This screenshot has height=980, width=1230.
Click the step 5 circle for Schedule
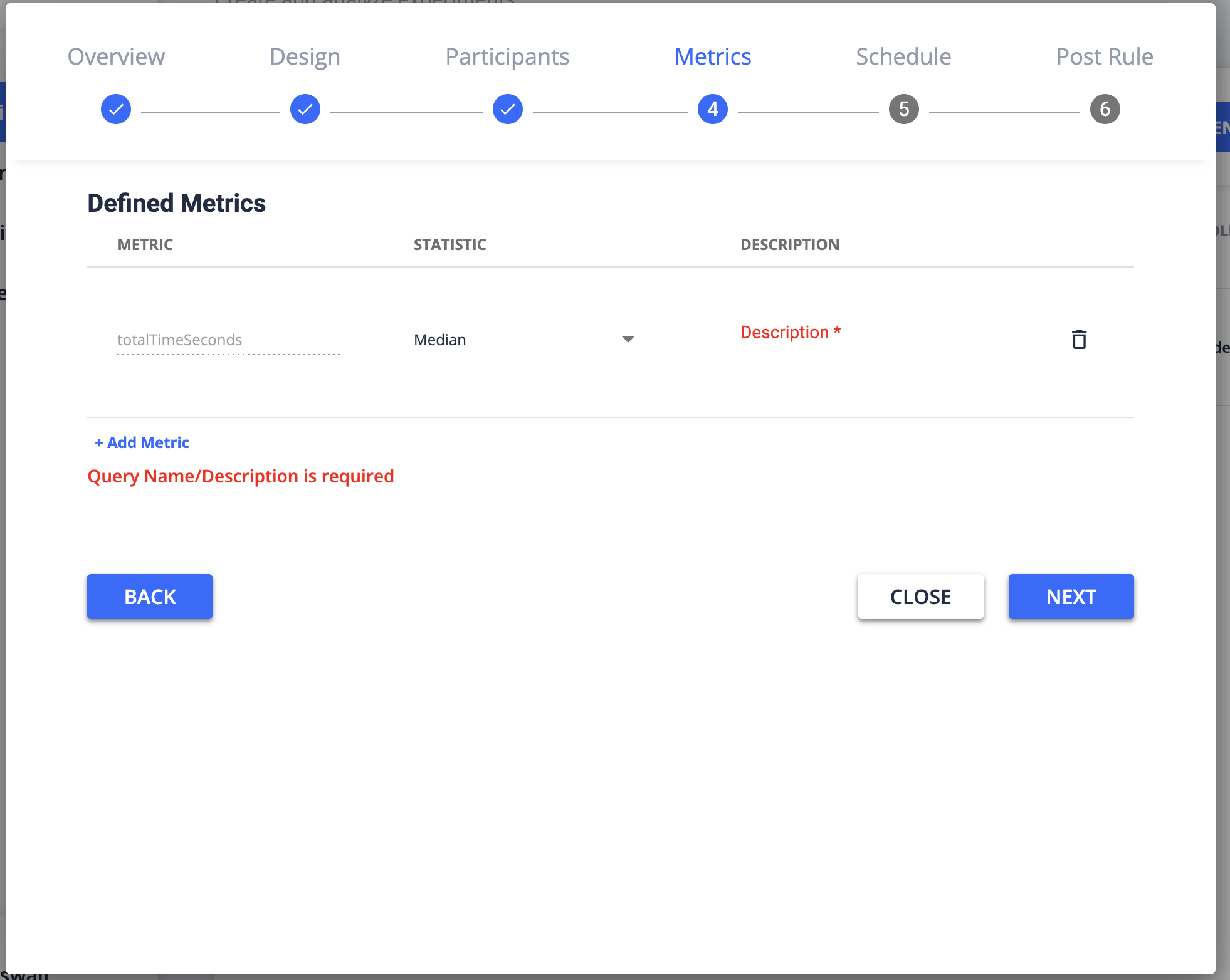pos(903,109)
